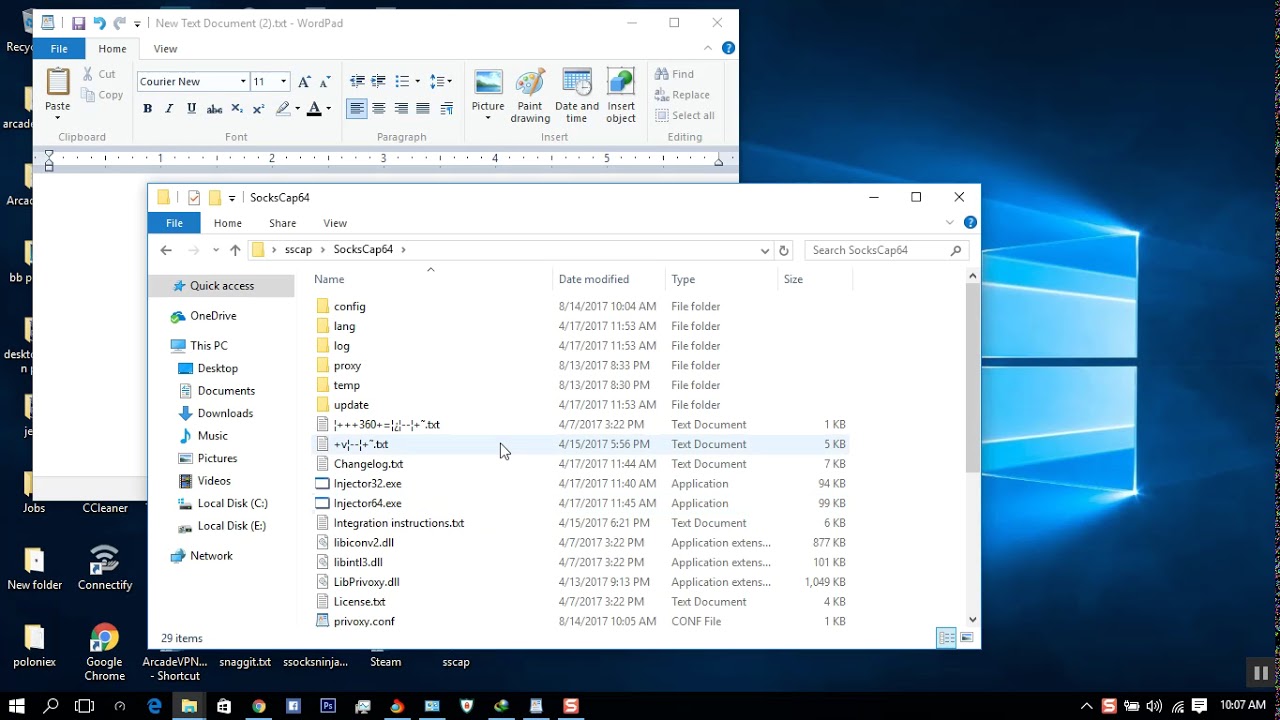Sort files by the Size column header
This screenshot has height=720, width=1280.
(x=815, y=279)
